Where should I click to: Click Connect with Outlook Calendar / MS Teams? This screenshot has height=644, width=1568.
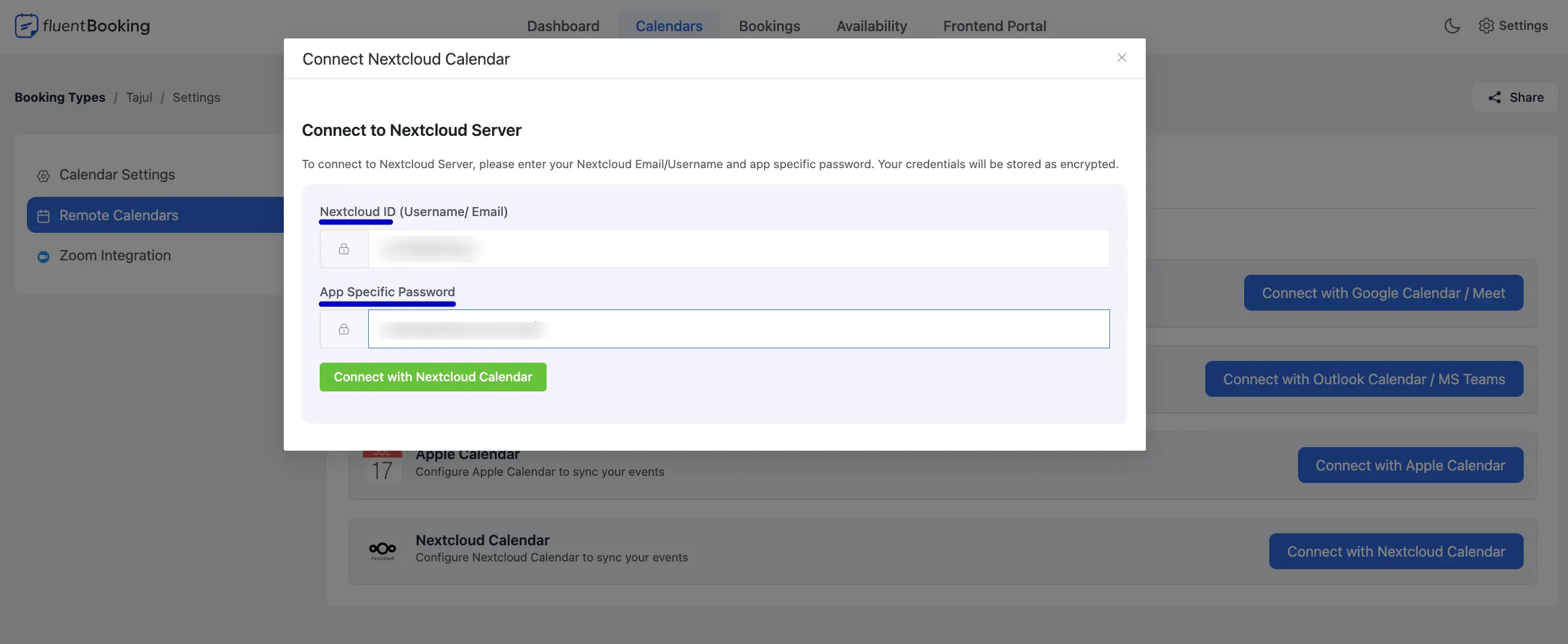tap(1363, 379)
